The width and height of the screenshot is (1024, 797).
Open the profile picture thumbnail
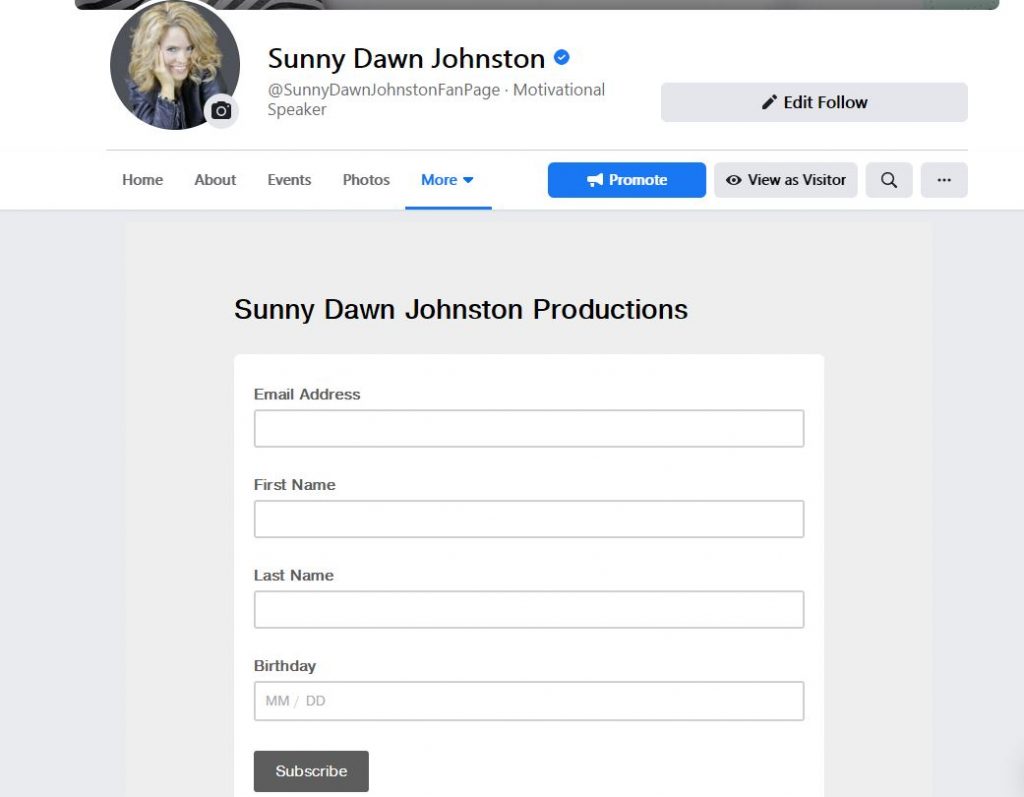[x=168, y=62]
